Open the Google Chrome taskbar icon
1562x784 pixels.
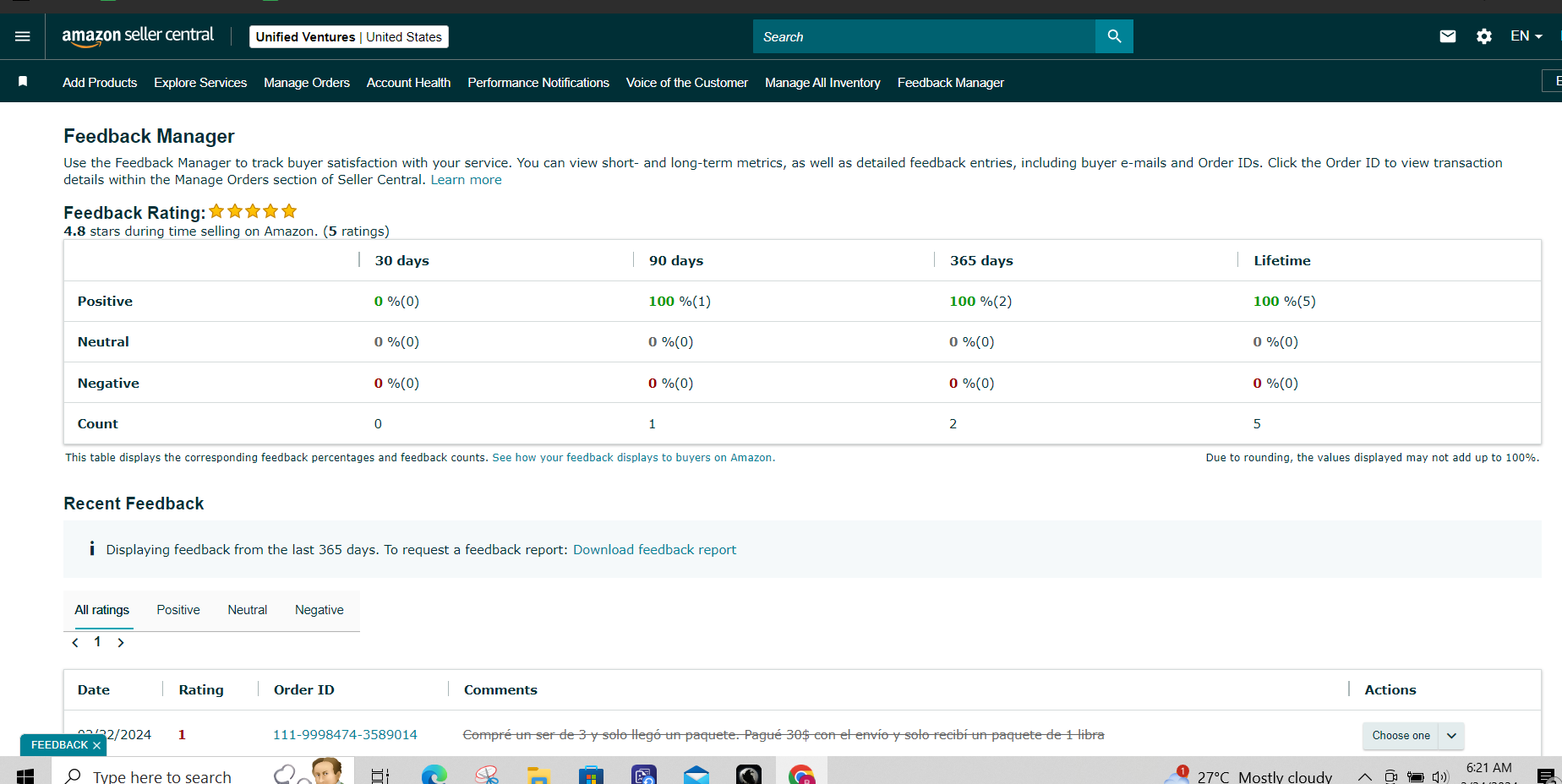pyautogui.click(x=801, y=775)
